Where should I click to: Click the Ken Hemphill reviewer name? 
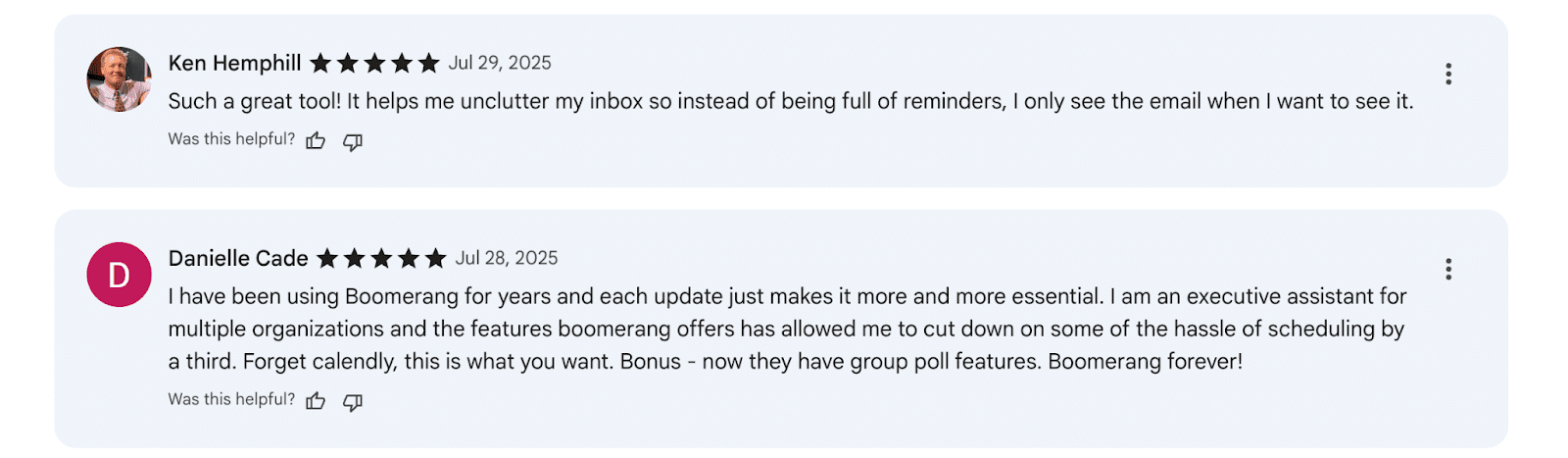235,63
